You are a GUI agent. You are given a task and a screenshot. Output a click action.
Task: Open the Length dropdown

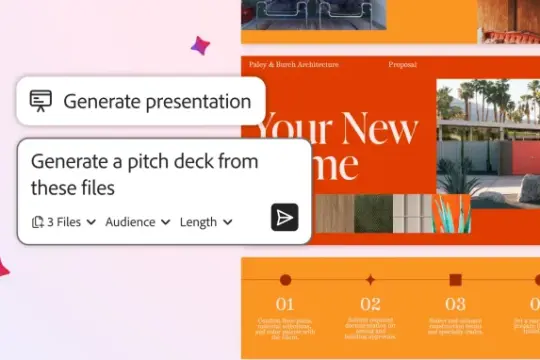click(x=206, y=222)
